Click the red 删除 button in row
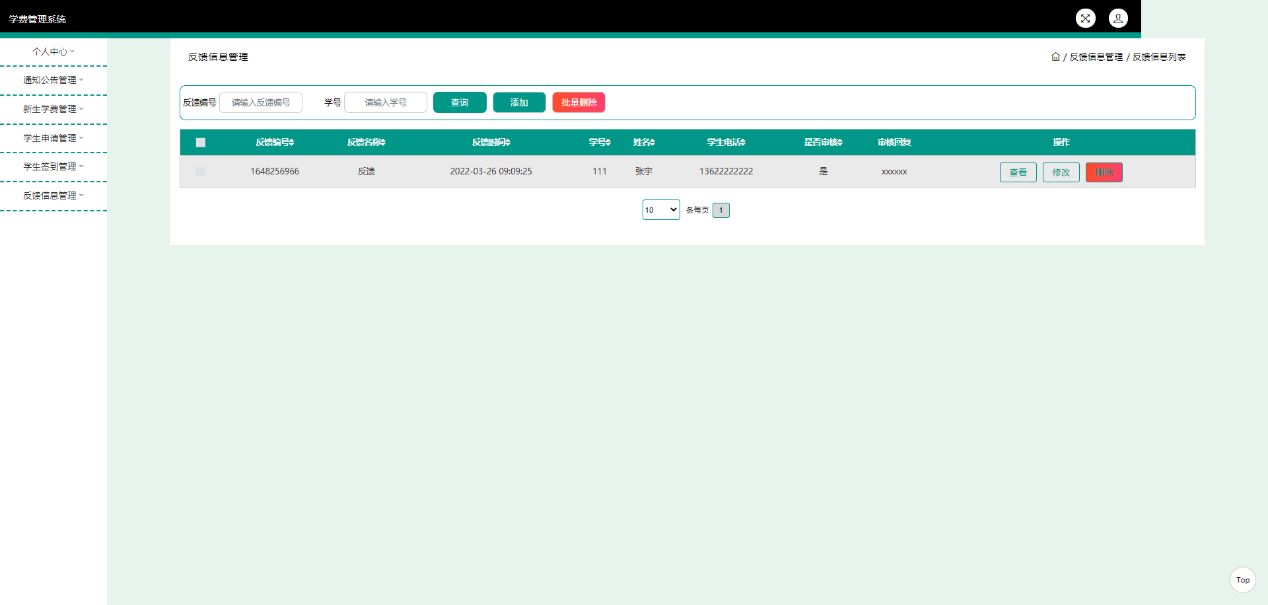 (1104, 172)
